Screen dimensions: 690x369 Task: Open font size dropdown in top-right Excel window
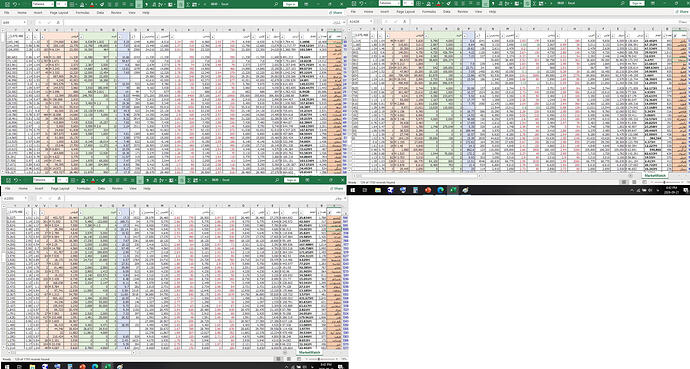pyautogui.click(x=411, y=3)
